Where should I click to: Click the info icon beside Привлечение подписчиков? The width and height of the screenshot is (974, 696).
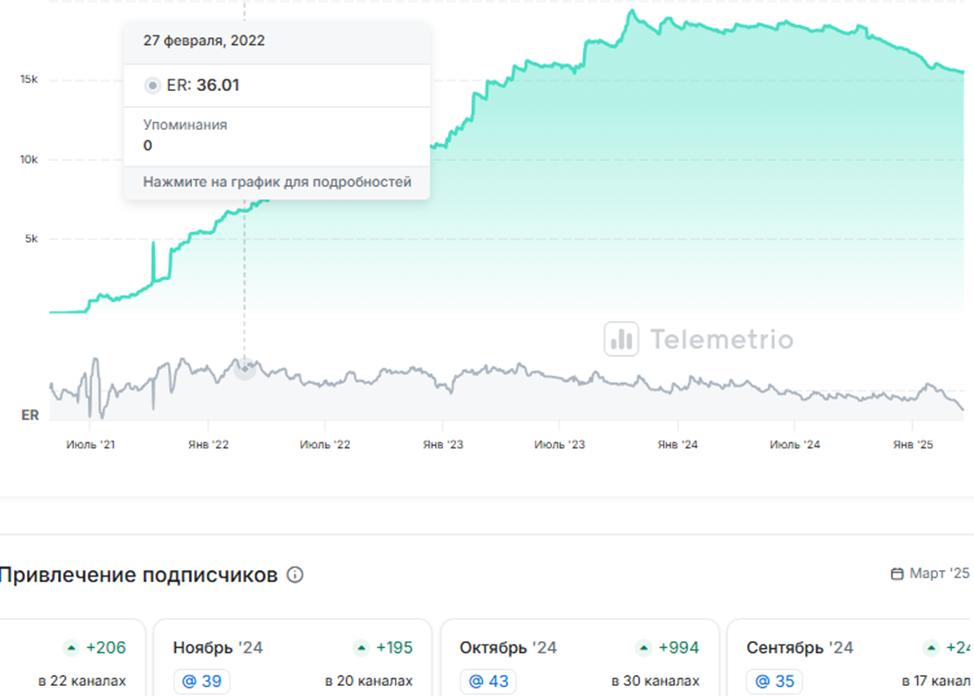295,575
